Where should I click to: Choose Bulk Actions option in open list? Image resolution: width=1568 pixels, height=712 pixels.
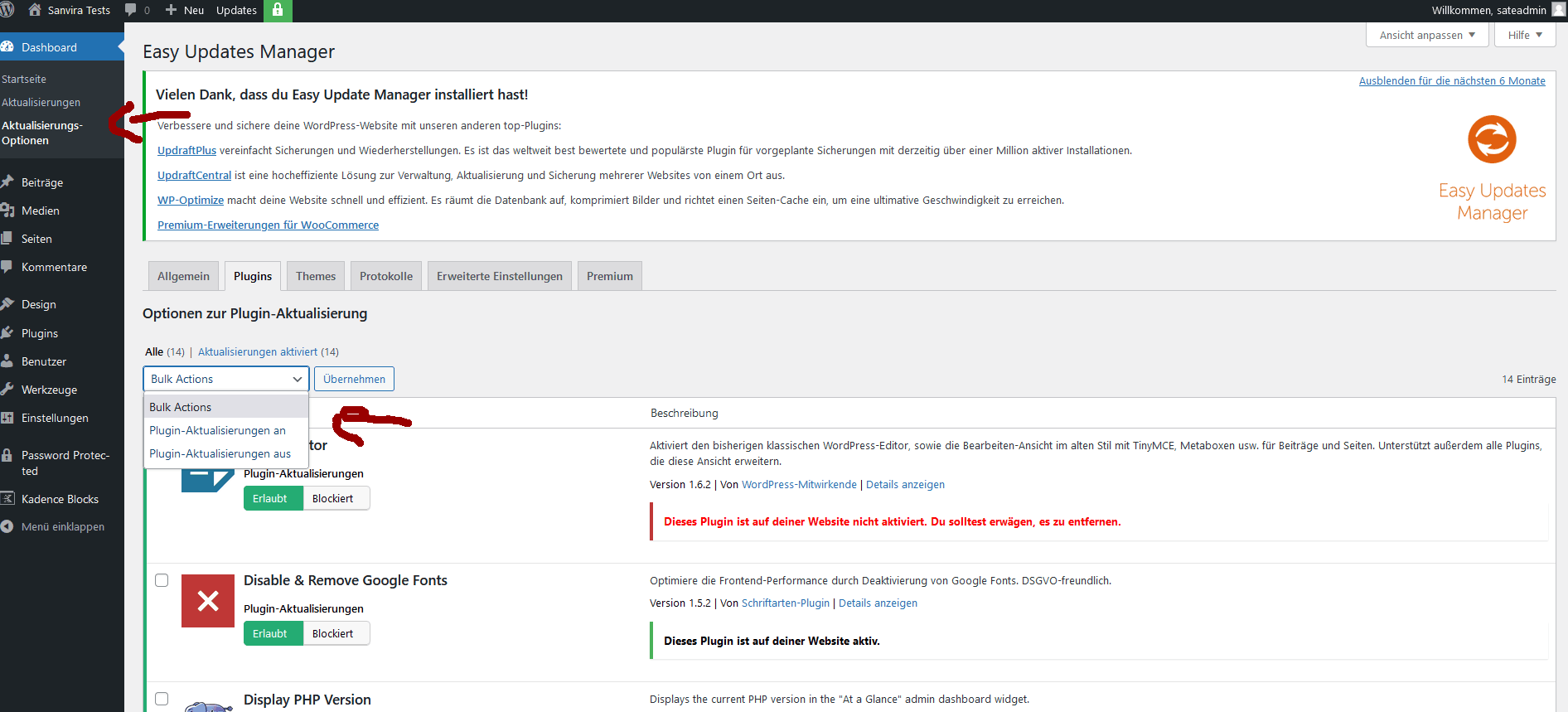coord(226,407)
